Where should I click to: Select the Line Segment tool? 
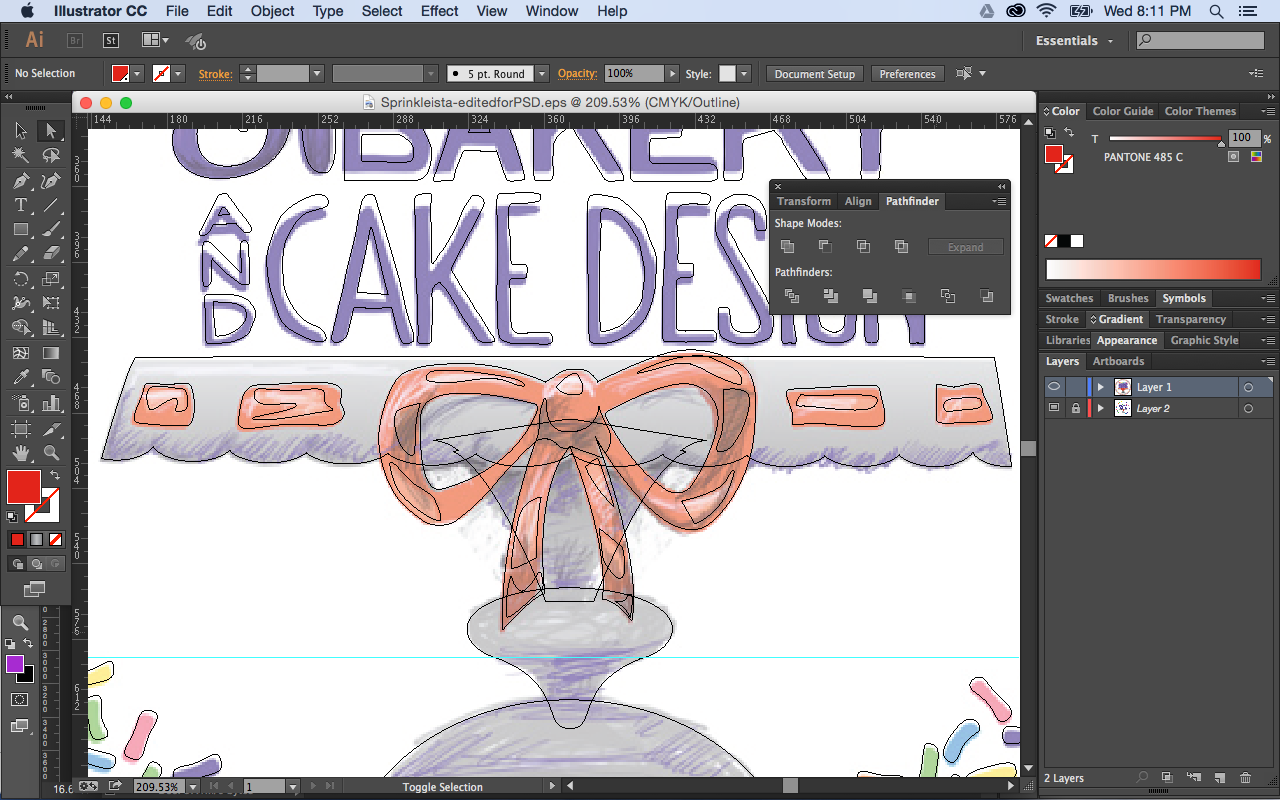point(51,205)
